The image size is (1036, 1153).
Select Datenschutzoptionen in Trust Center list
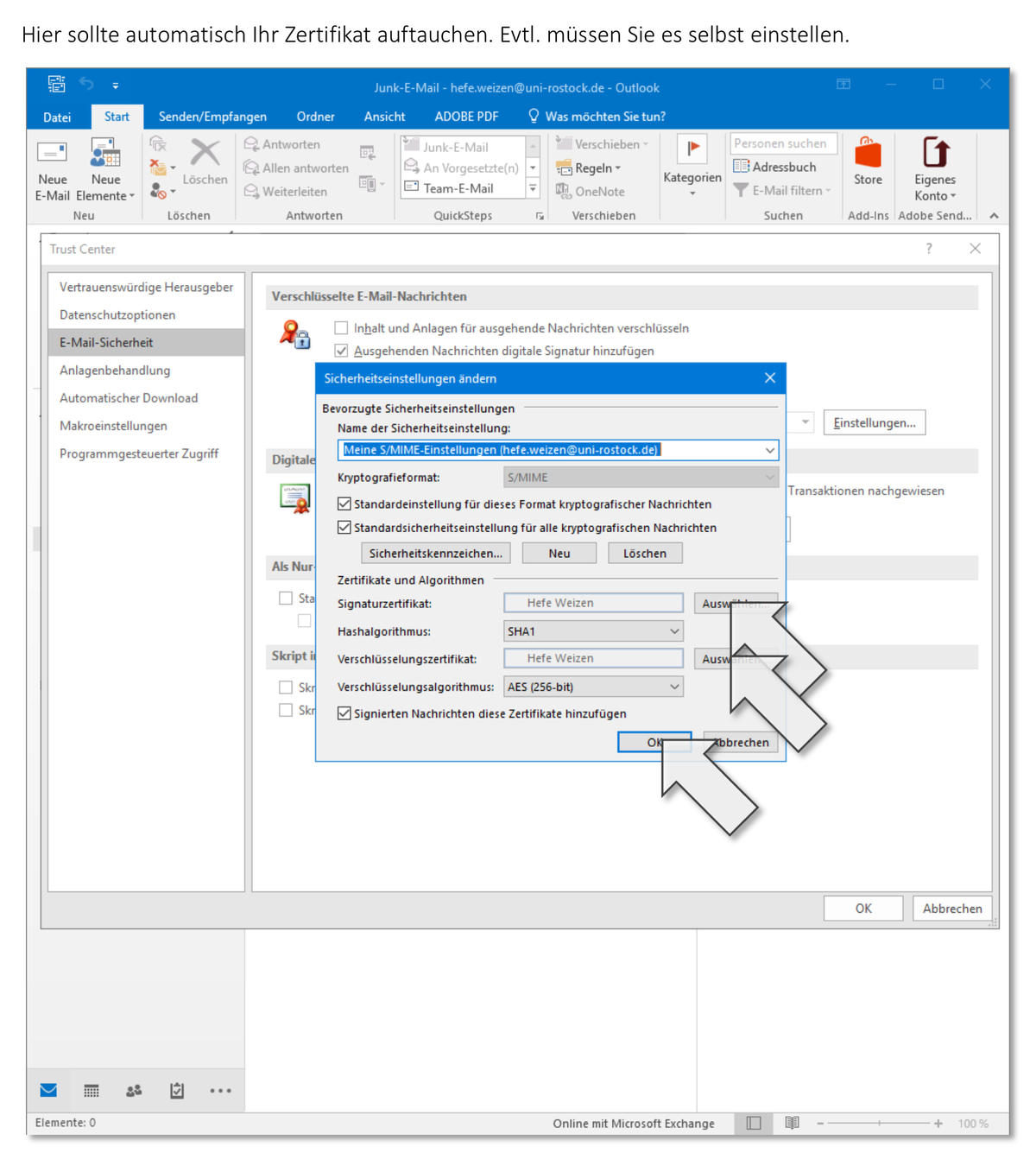click(x=147, y=314)
